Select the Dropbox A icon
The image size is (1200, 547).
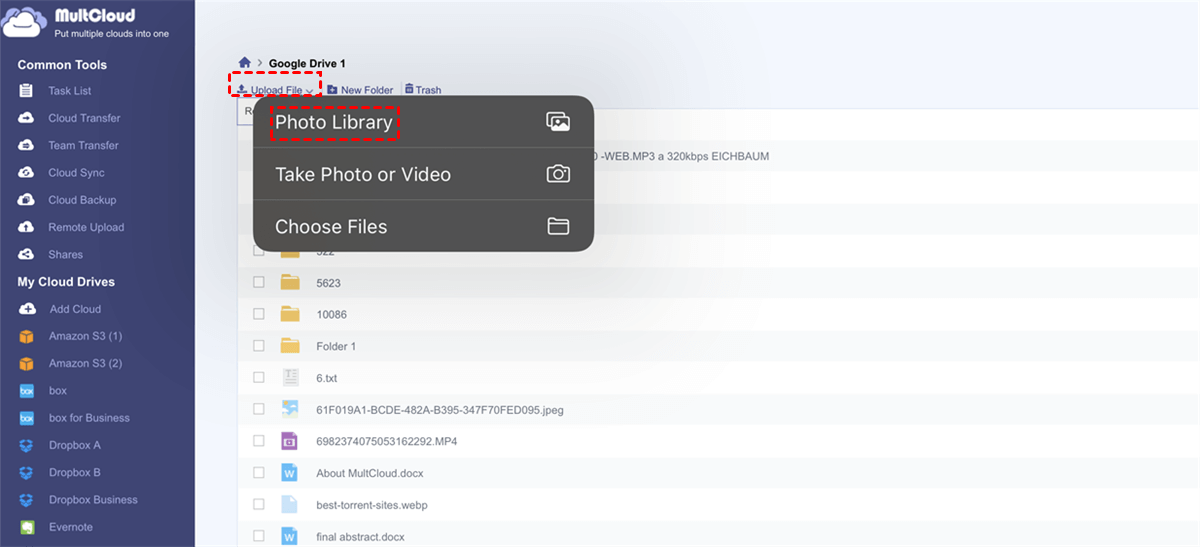[28, 445]
